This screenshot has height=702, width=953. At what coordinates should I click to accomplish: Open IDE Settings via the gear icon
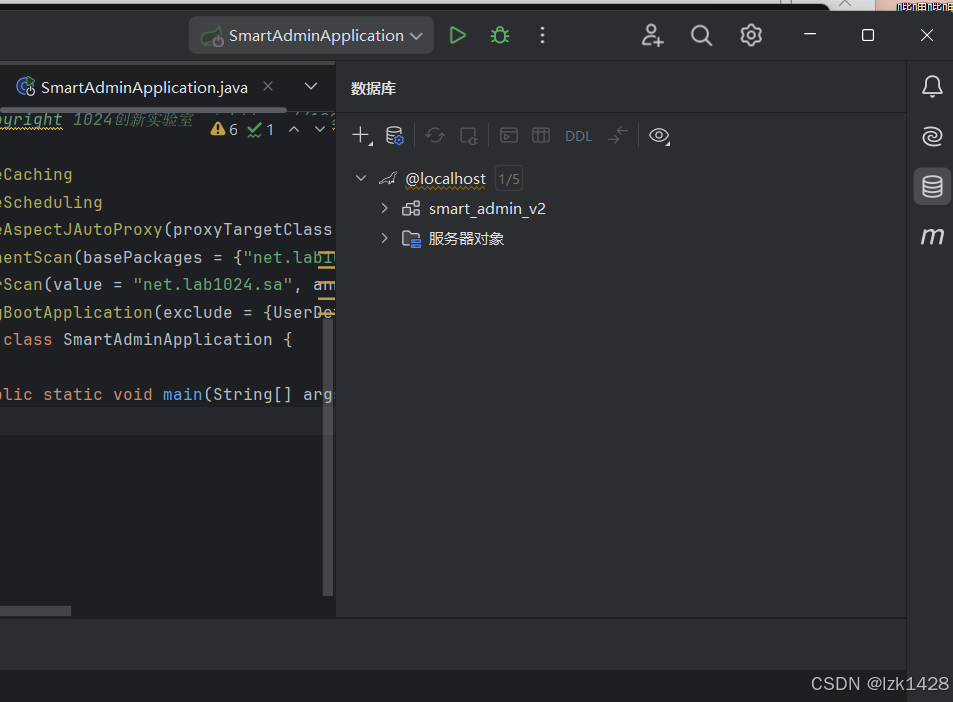pyautogui.click(x=751, y=35)
